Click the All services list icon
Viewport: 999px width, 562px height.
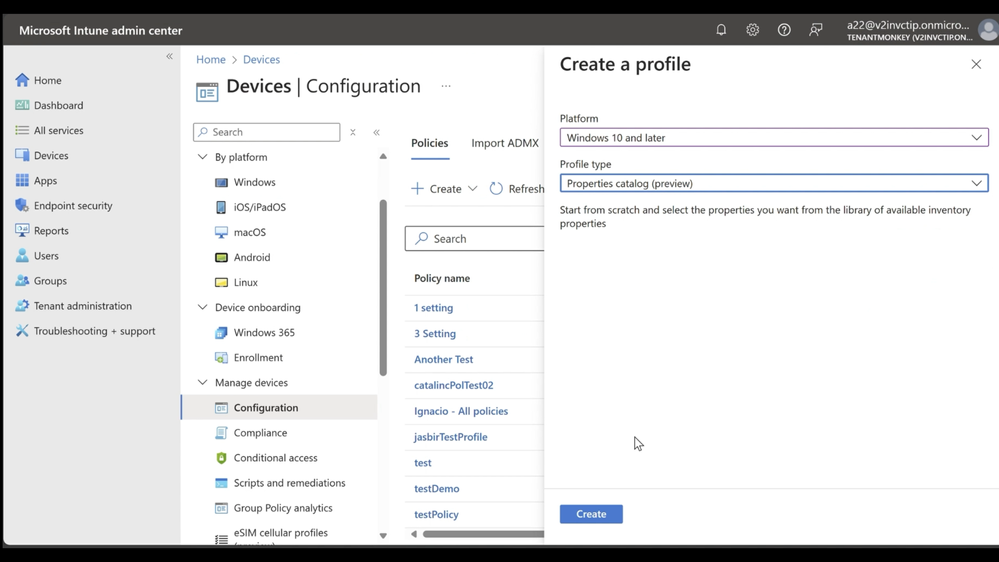pos(22,130)
